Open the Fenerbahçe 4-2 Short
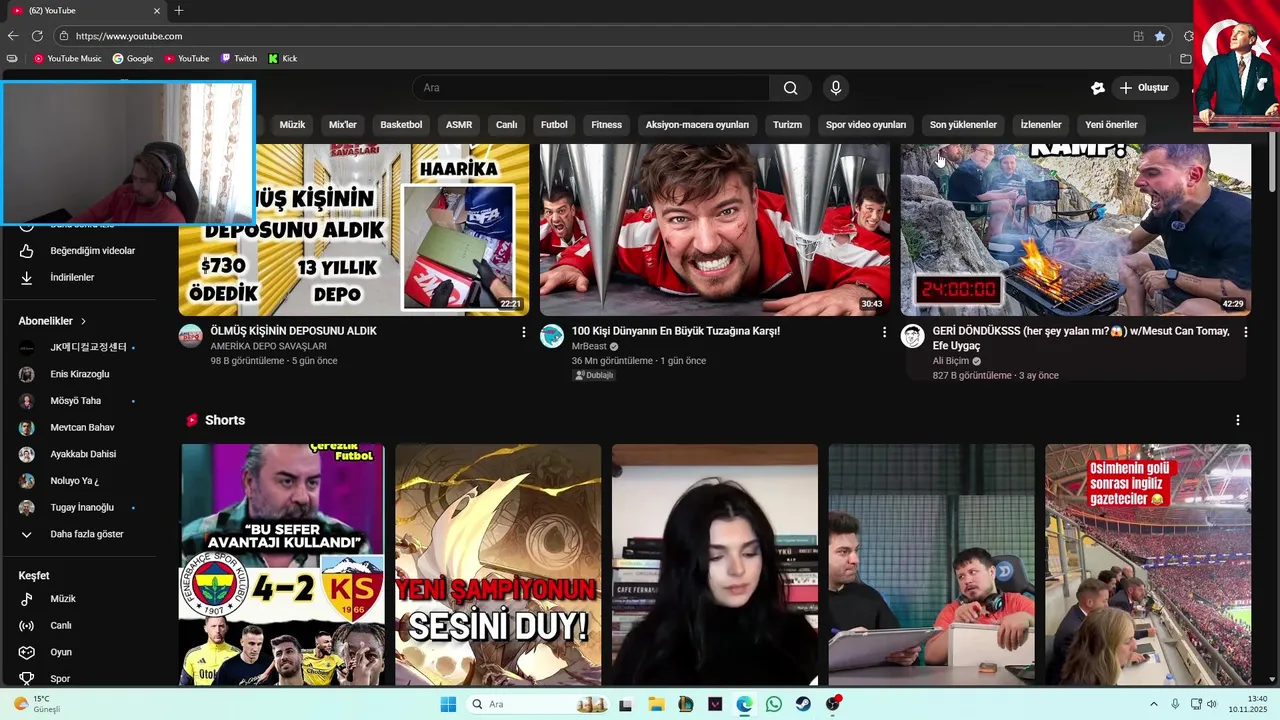1280x720 pixels. pos(283,564)
